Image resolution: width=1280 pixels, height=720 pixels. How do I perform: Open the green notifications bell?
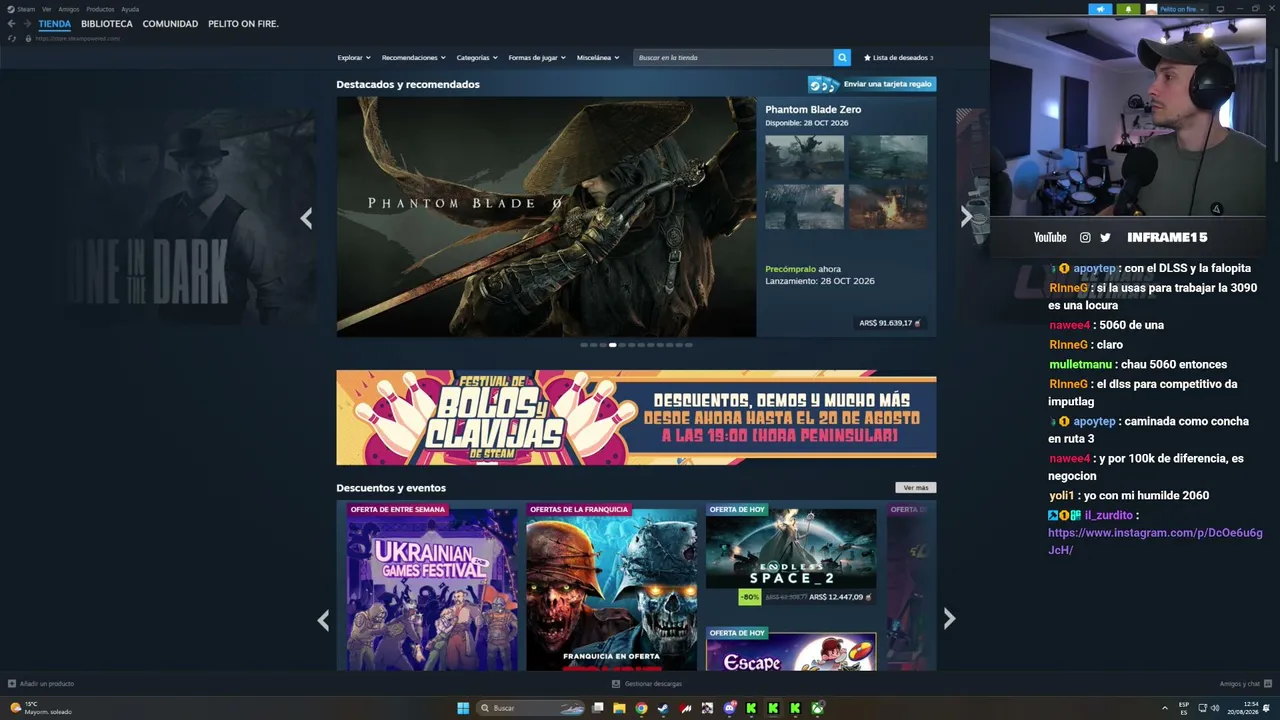point(1128,9)
